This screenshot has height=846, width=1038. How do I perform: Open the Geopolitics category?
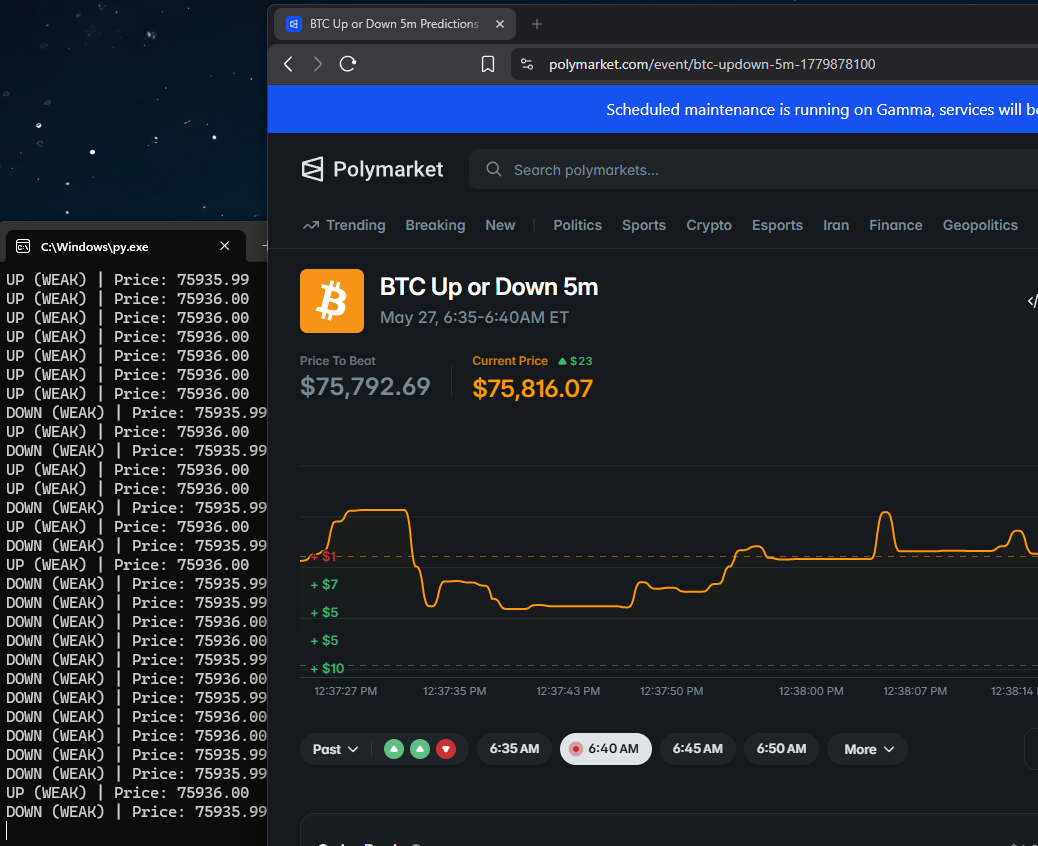[x=980, y=225]
